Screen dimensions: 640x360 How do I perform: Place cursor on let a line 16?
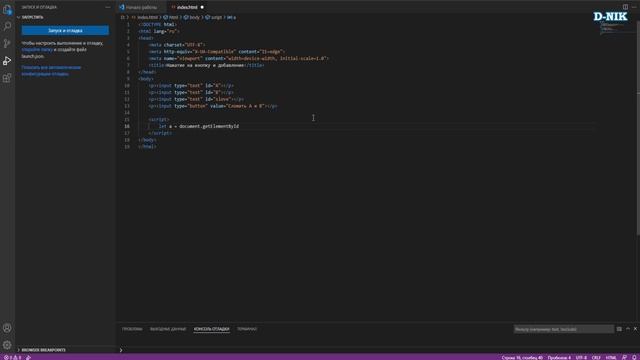199,127
